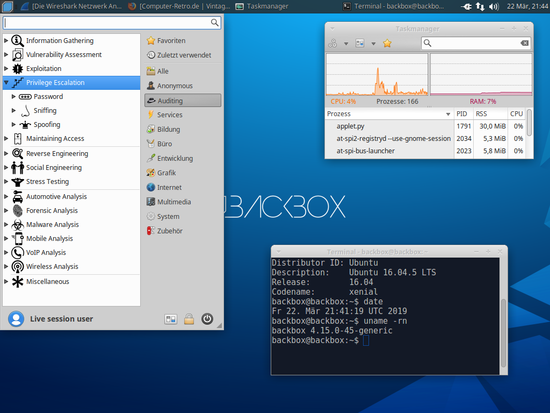Image resolution: width=550 pixels, height=413 pixels.
Task: Click the Mobile Analysis phone icon
Action: click(x=17, y=239)
